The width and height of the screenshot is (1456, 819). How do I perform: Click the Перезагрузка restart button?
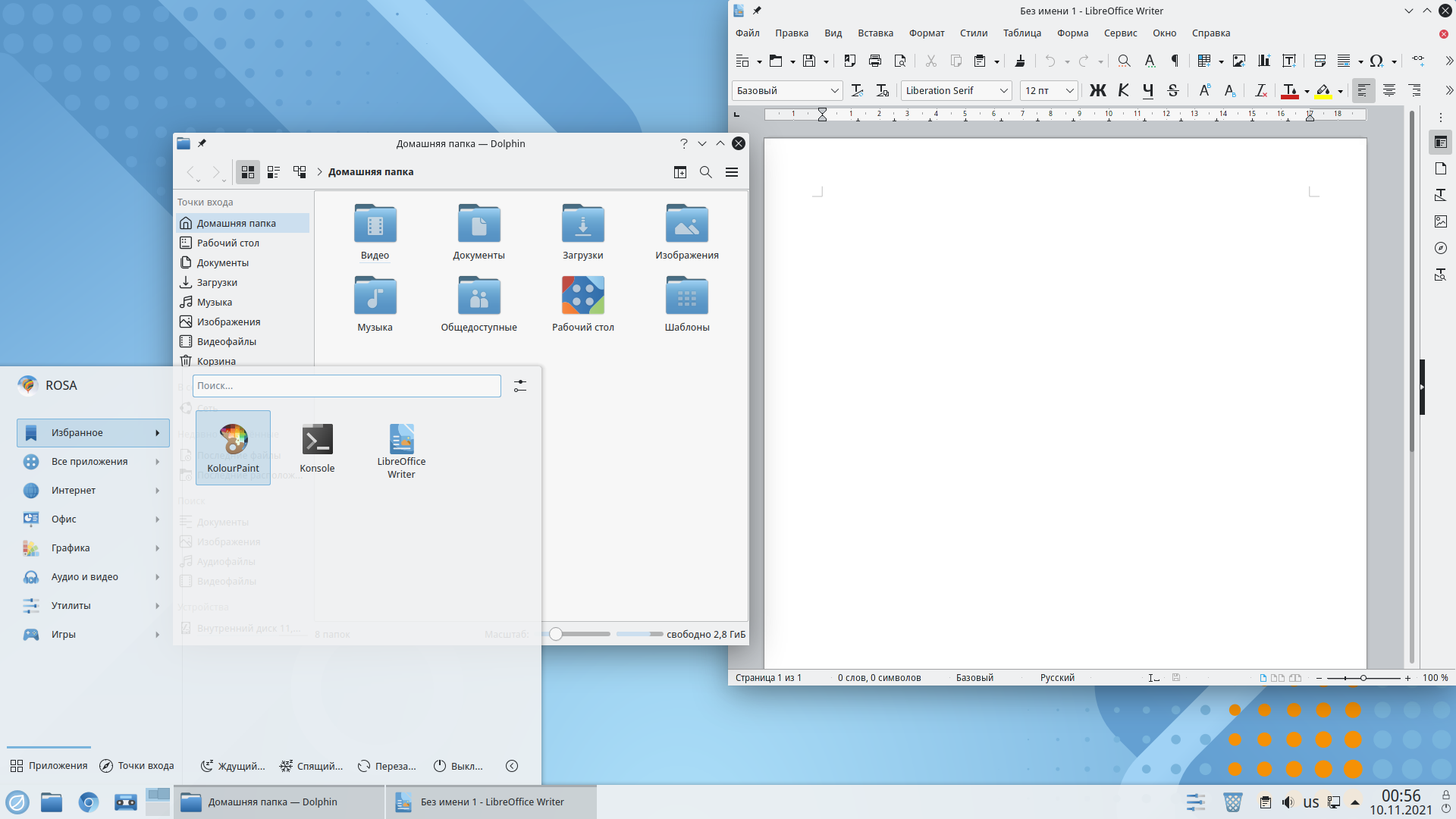387,766
